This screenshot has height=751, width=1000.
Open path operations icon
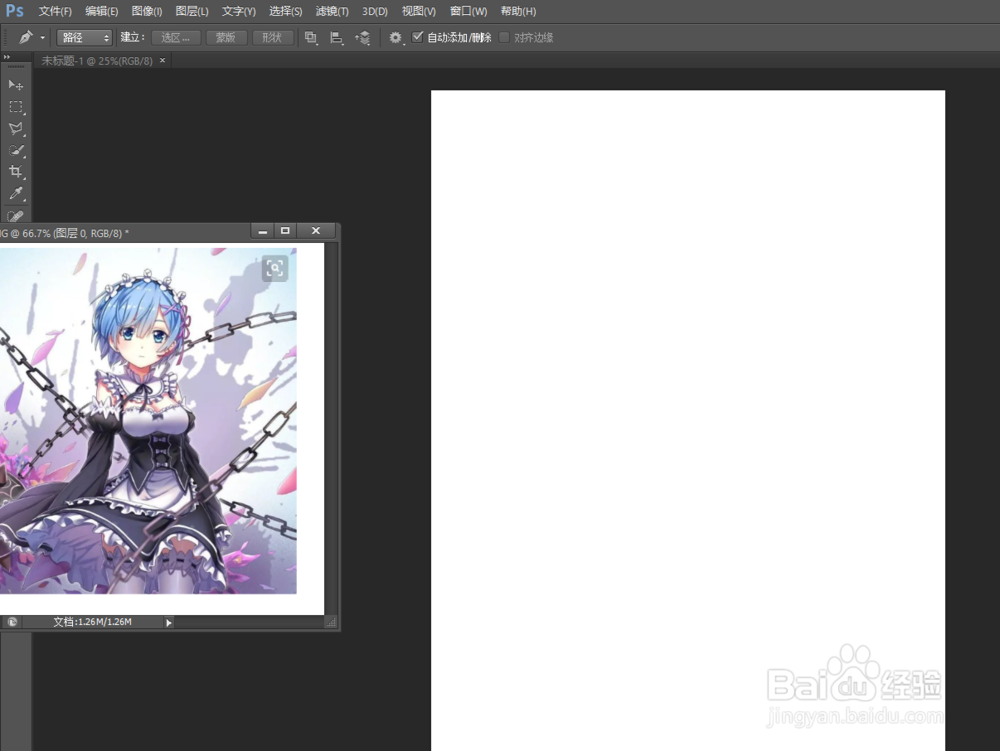tap(311, 38)
